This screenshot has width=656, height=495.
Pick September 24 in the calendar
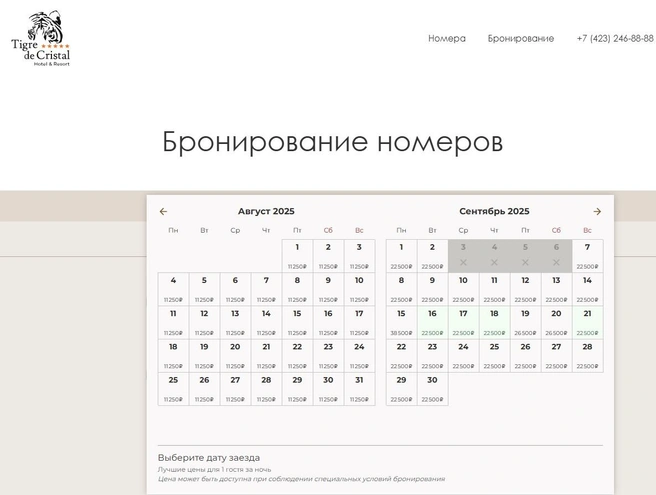pos(464,356)
